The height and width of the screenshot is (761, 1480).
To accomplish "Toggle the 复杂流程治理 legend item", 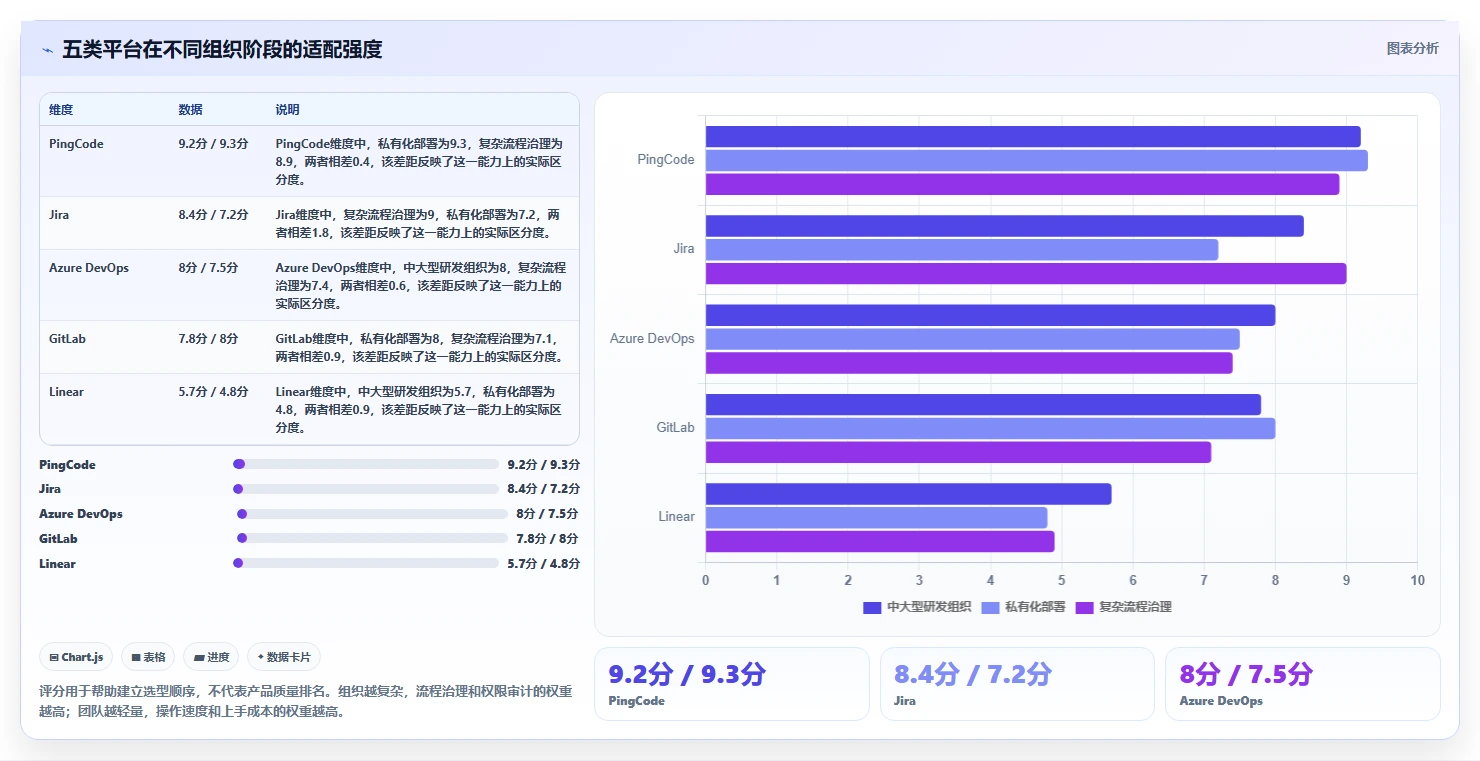I will pyautogui.click(x=1123, y=607).
